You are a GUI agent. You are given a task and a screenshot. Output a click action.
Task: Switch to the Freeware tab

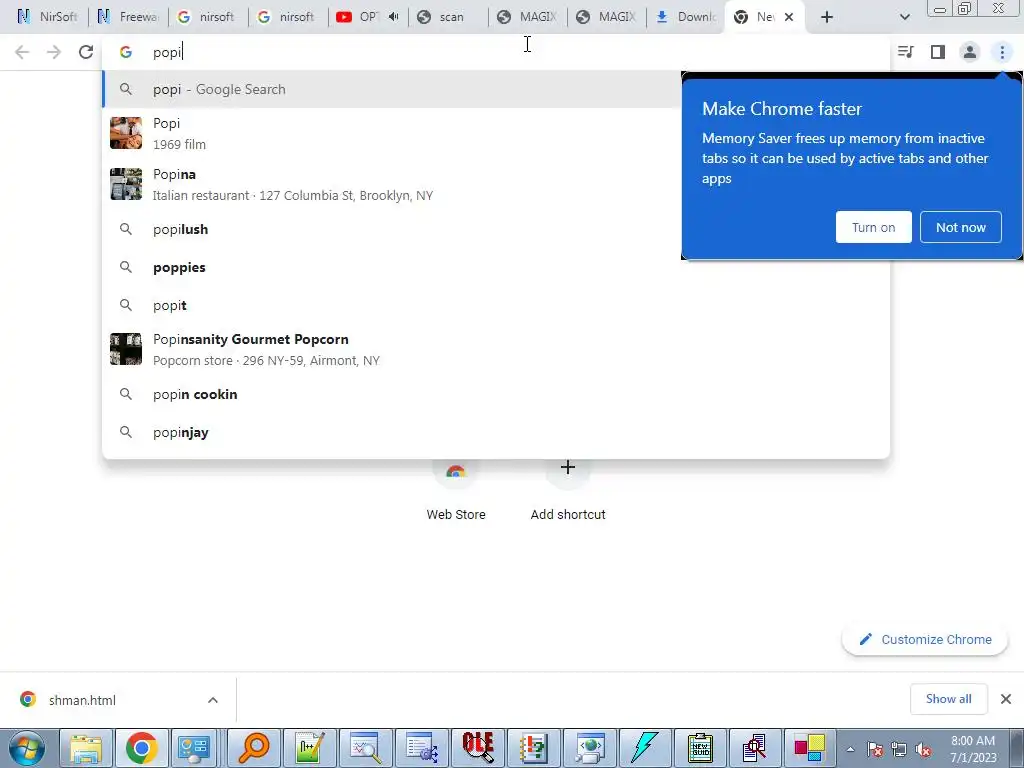point(128,17)
